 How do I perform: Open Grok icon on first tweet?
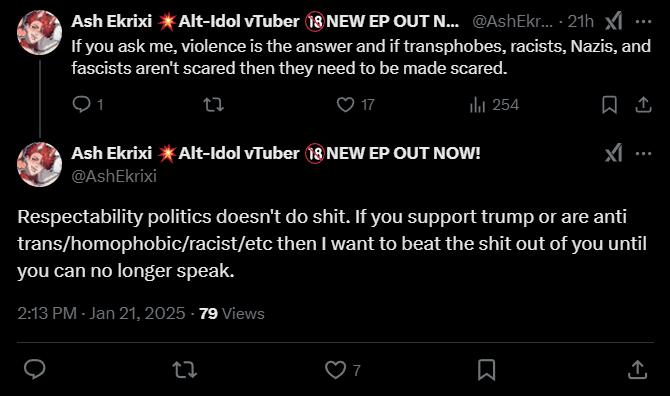tap(614, 21)
